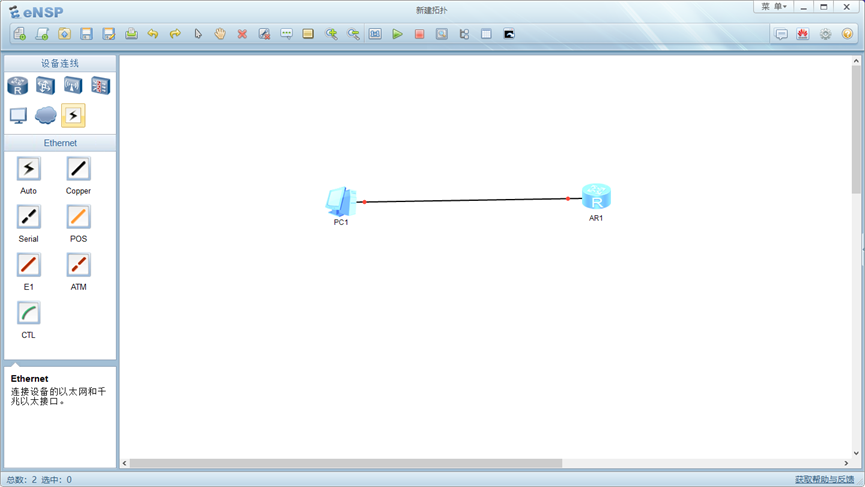Open the 菜单 dropdown menu

pyautogui.click(x=773, y=7)
